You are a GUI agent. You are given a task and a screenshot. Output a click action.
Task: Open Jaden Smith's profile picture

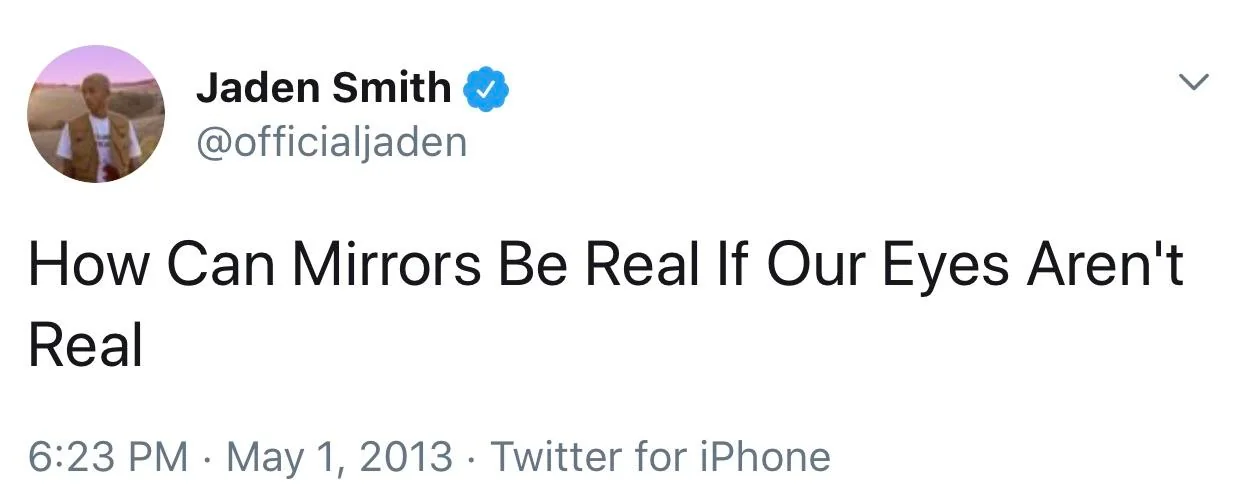coord(96,114)
